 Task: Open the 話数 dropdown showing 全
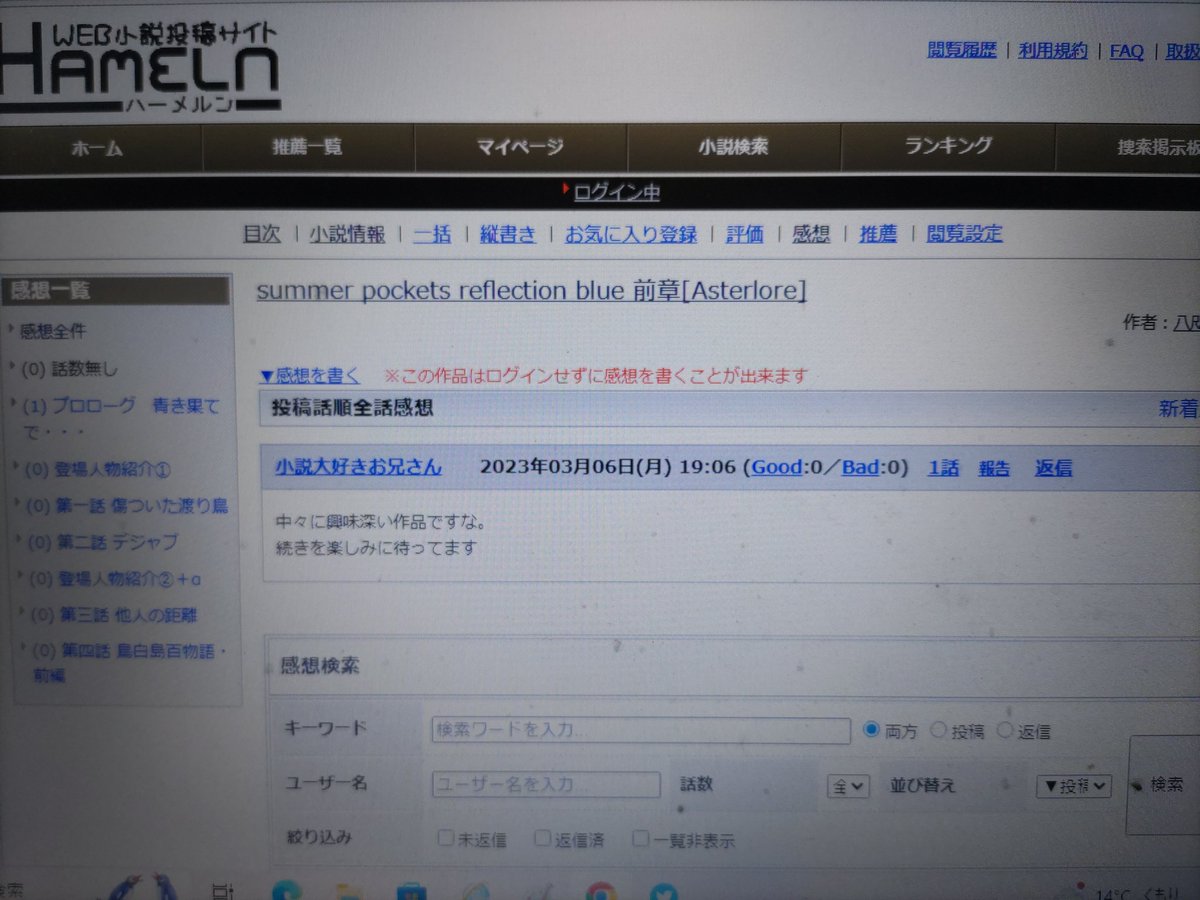click(x=850, y=786)
